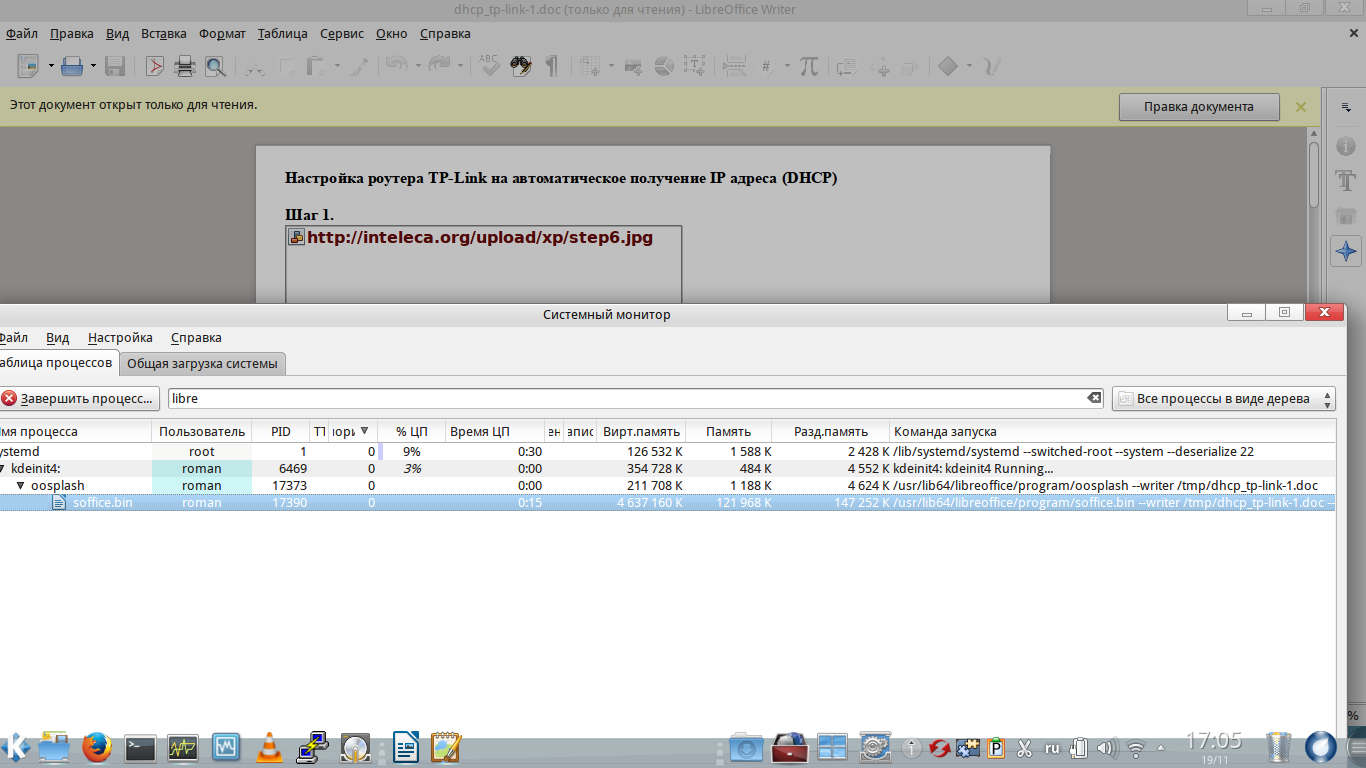Open Справка menu in Системный монитор
Image resolution: width=1366 pixels, height=768 pixels.
point(196,338)
